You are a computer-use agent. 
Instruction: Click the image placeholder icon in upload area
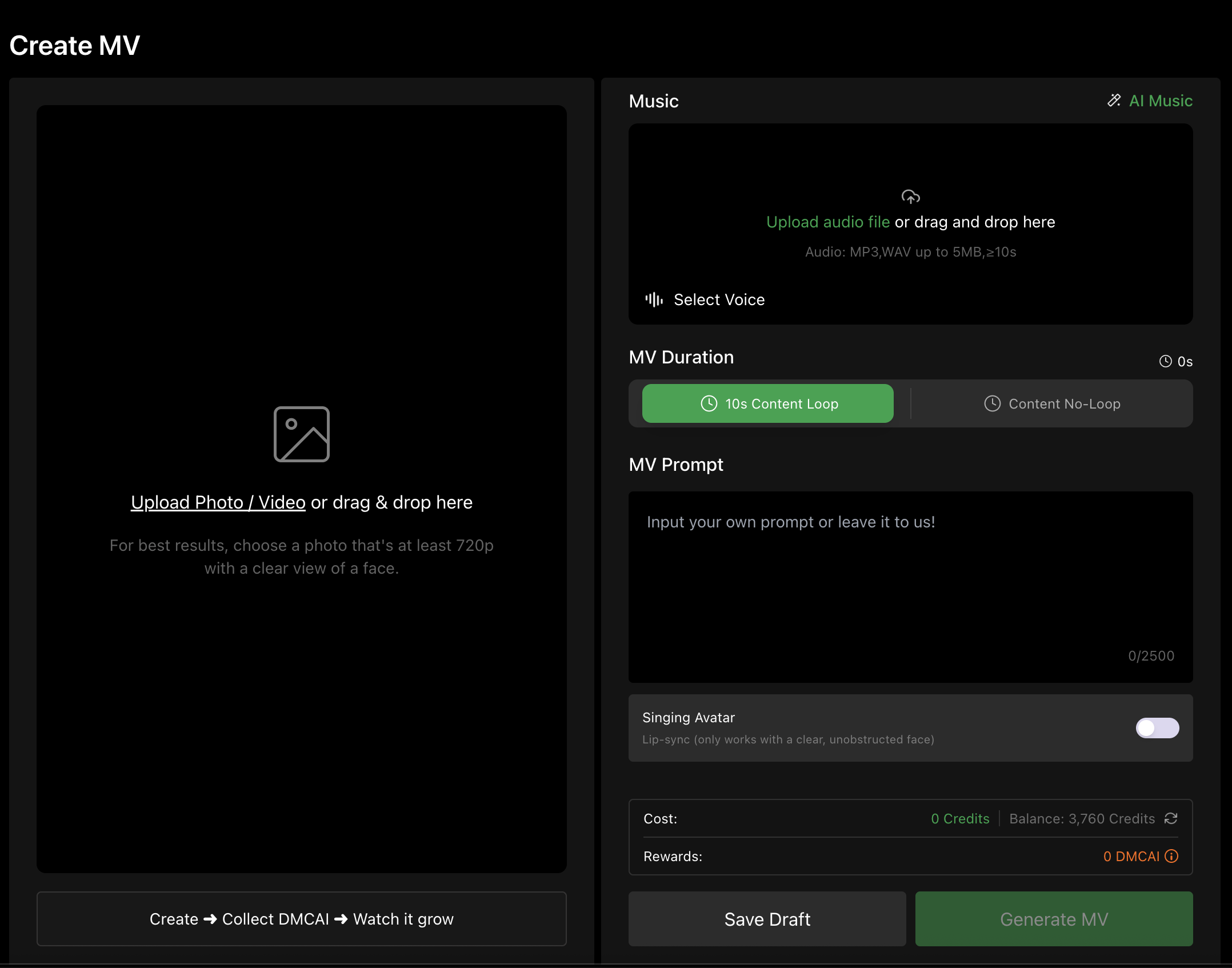(x=301, y=434)
